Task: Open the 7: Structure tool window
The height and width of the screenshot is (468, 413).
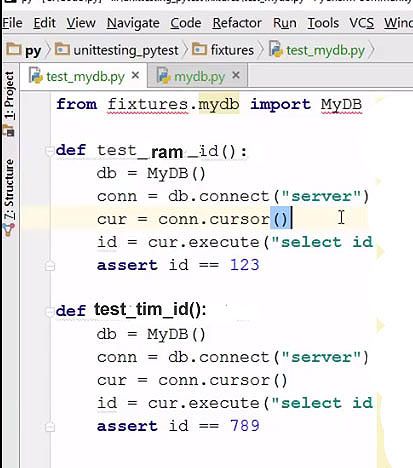Action: [9, 197]
